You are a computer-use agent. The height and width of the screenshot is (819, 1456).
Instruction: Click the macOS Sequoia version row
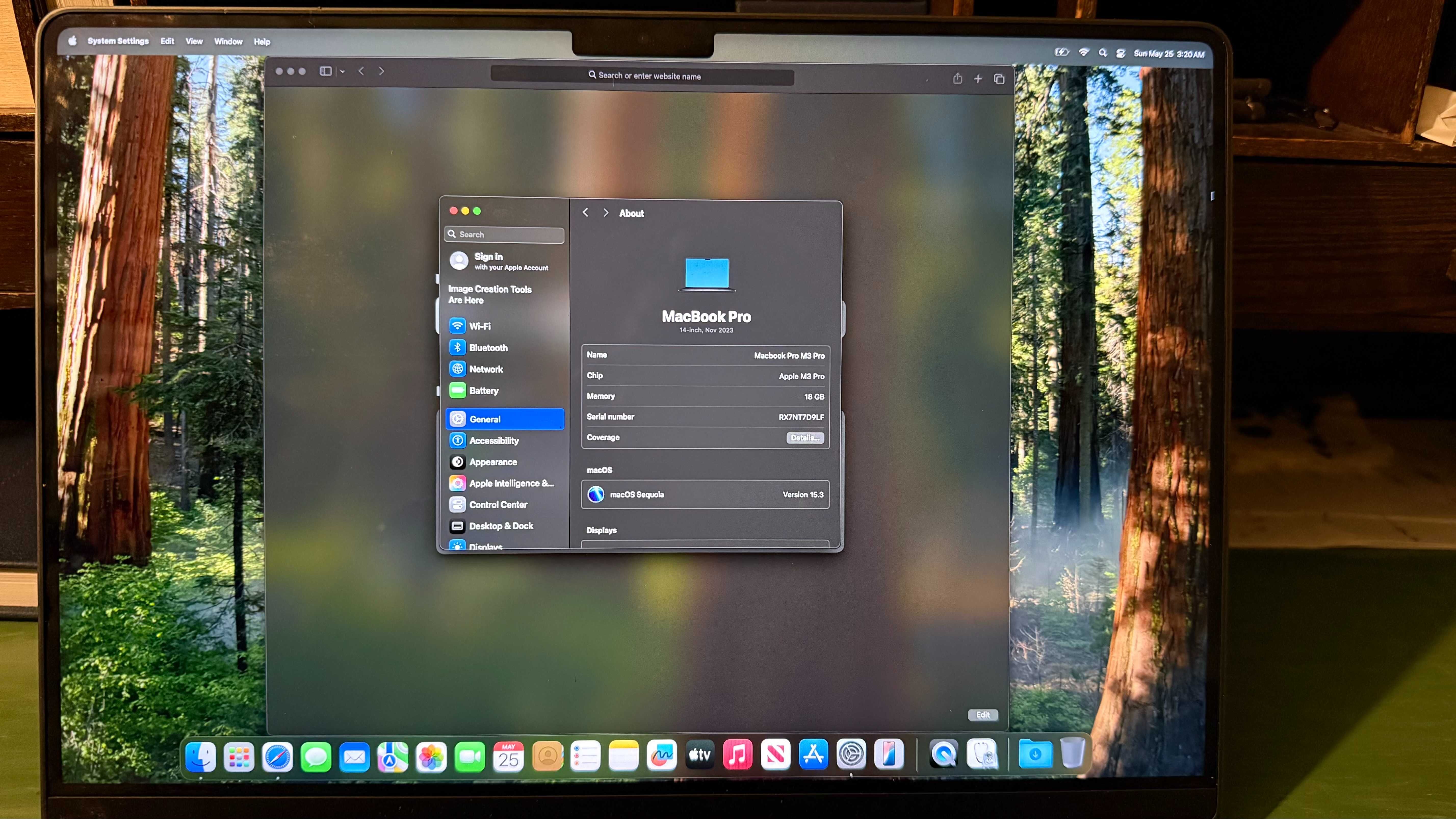705,495
